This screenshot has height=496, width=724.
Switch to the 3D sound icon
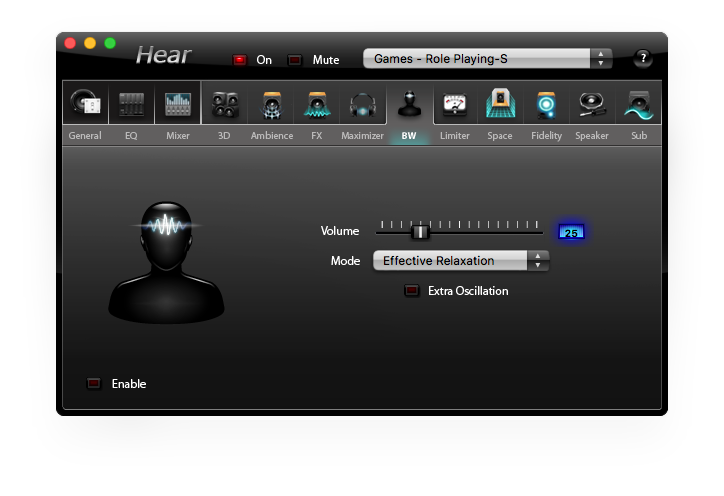(x=224, y=104)
